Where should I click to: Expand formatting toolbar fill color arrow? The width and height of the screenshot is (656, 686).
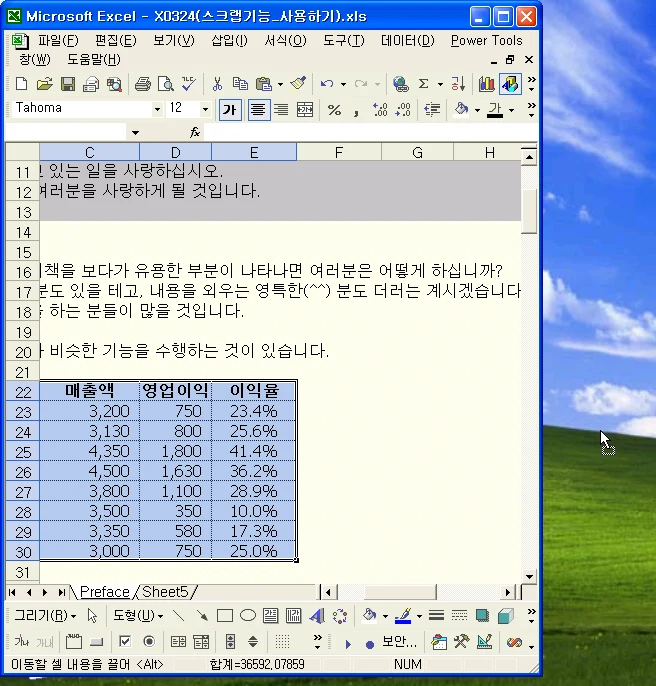coord(477,110)
